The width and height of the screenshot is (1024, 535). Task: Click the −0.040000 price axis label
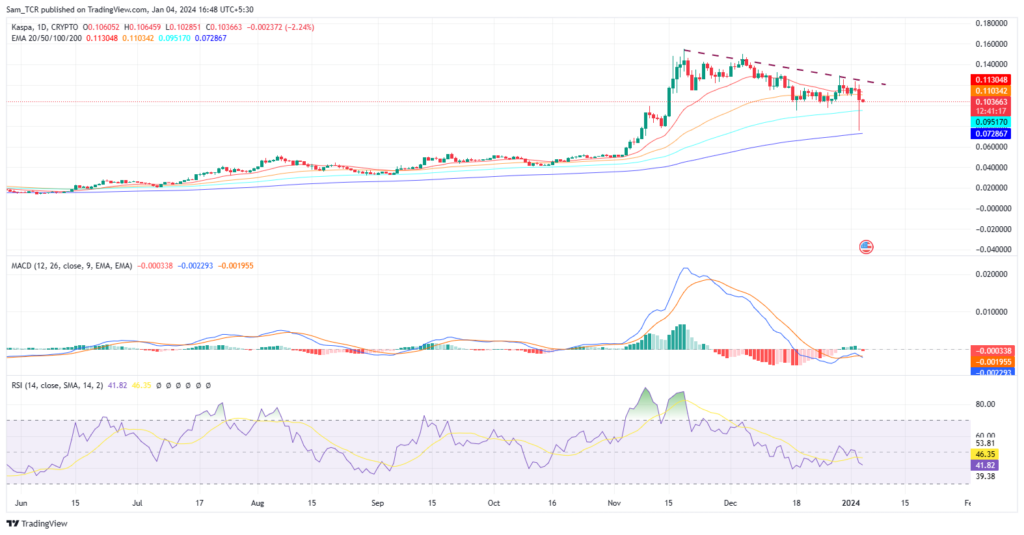tap(991, 250)
